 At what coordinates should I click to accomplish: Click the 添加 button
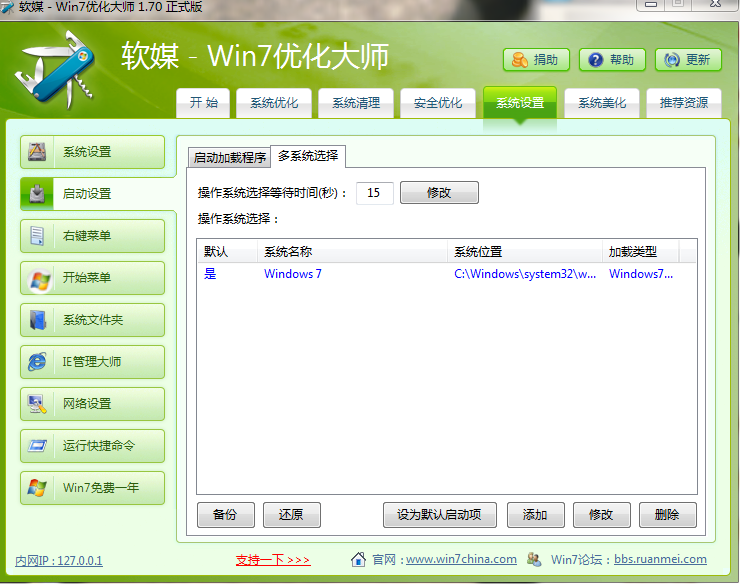[x=535, y=515]
